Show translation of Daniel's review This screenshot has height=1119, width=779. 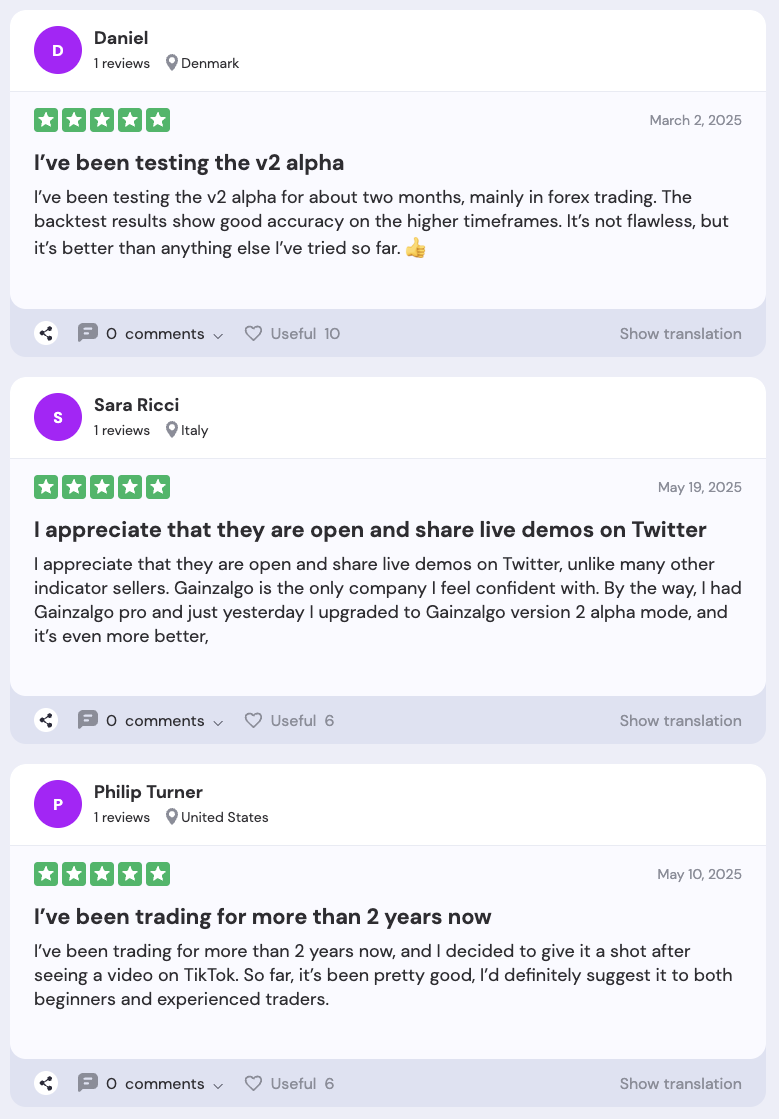(x=680, y=334)
